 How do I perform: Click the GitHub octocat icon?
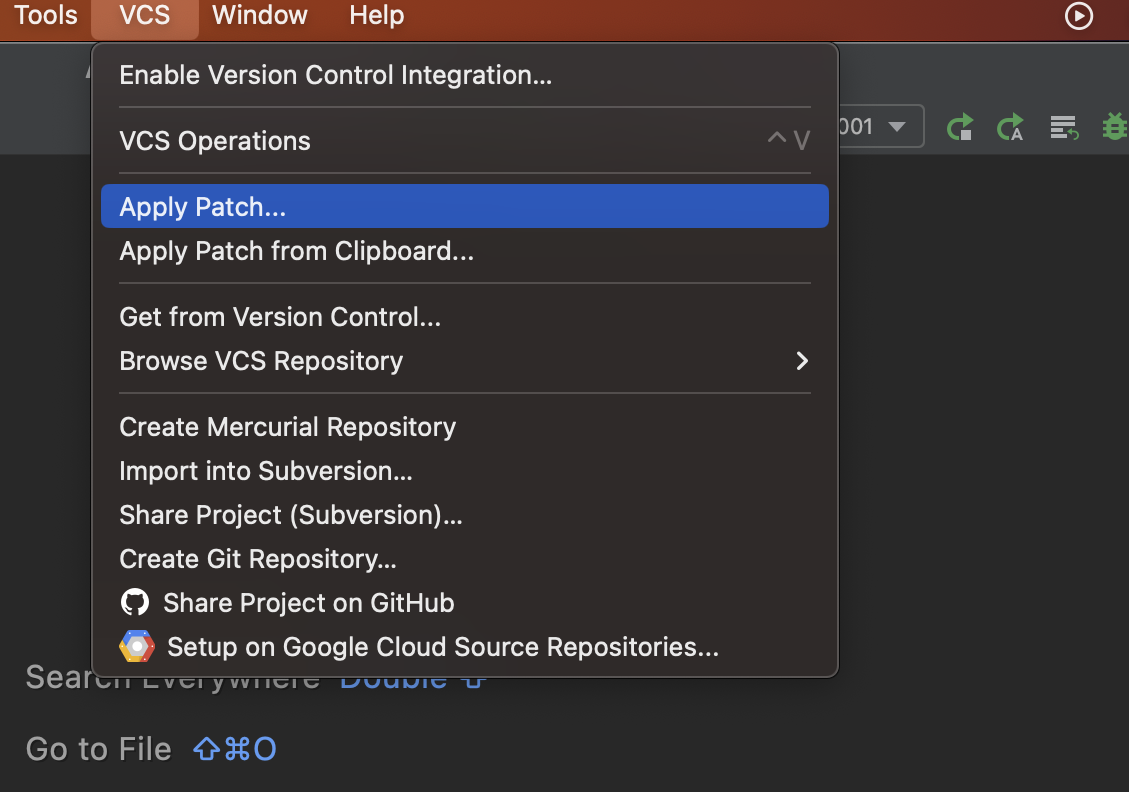coord(135,603)
